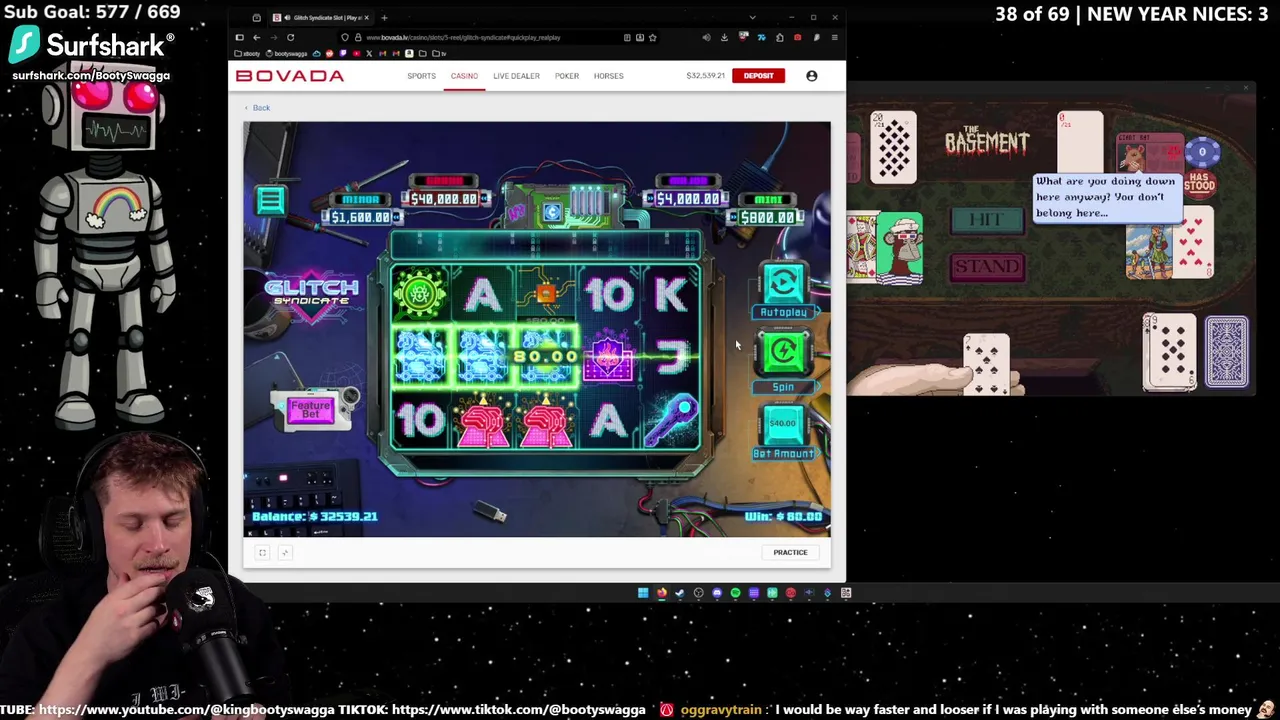The image size is (1280, 720).
Task: Click the green Spin button
Action: (783, 354)
